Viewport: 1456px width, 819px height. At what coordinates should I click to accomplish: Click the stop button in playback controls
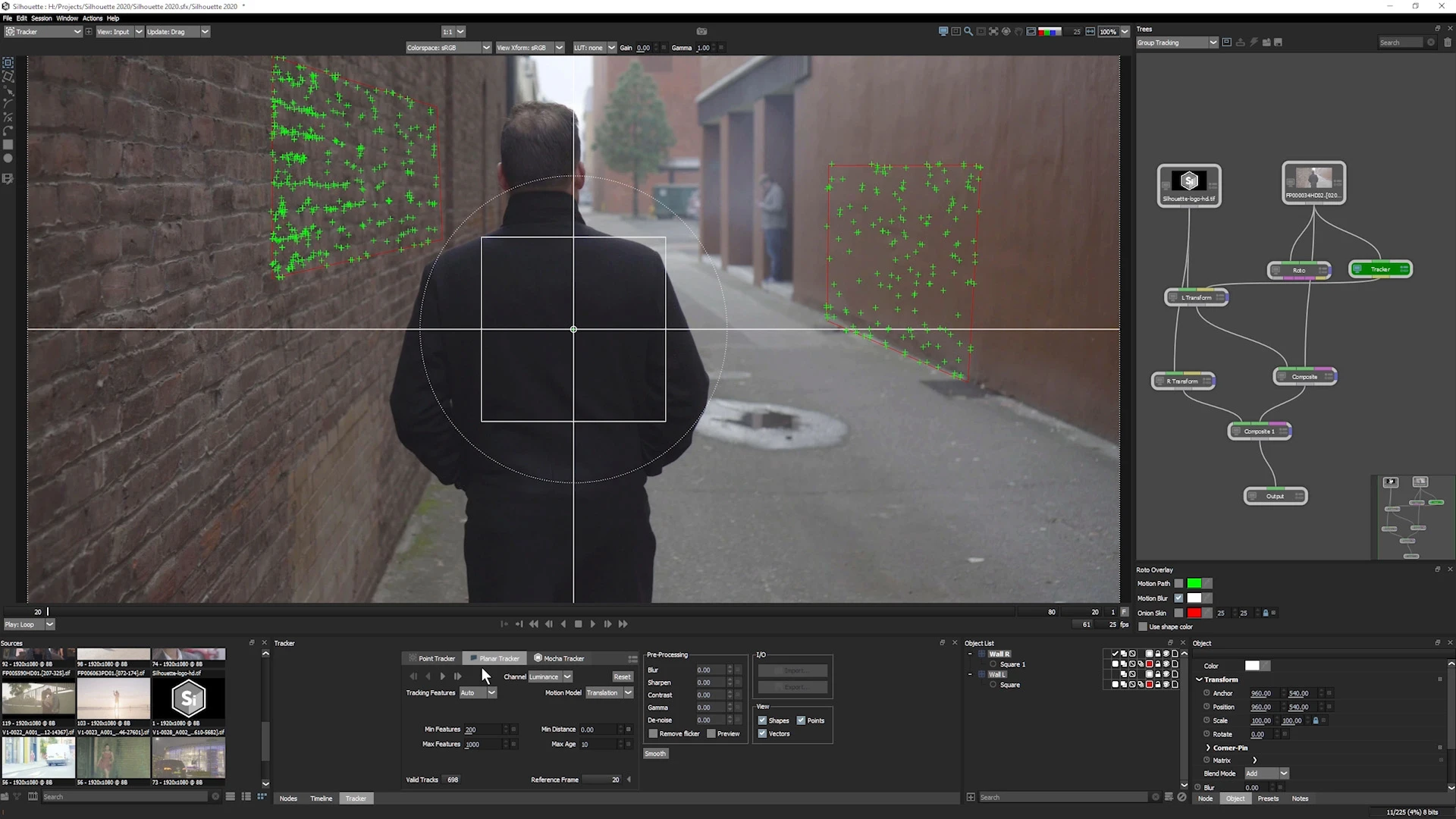[x=578, y=624]
